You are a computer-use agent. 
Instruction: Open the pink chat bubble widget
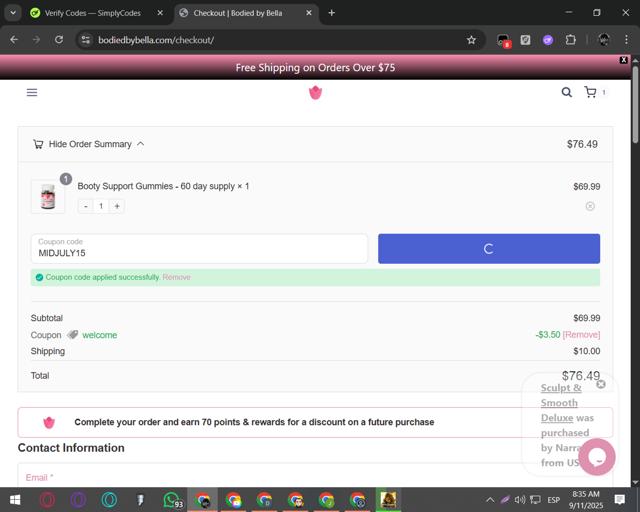click(x=597, y=457)
